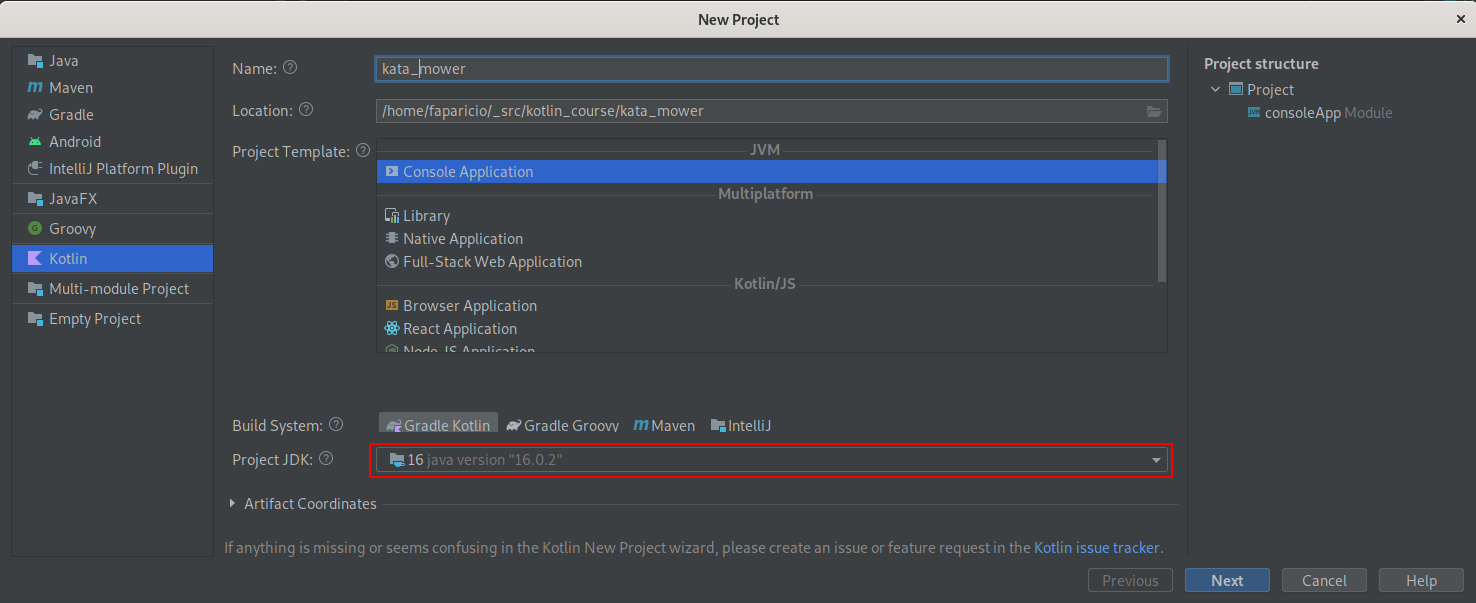Click the consoleApp module icon
Viewport: 1476px width, 603px height.
[x=1254, y=113]
